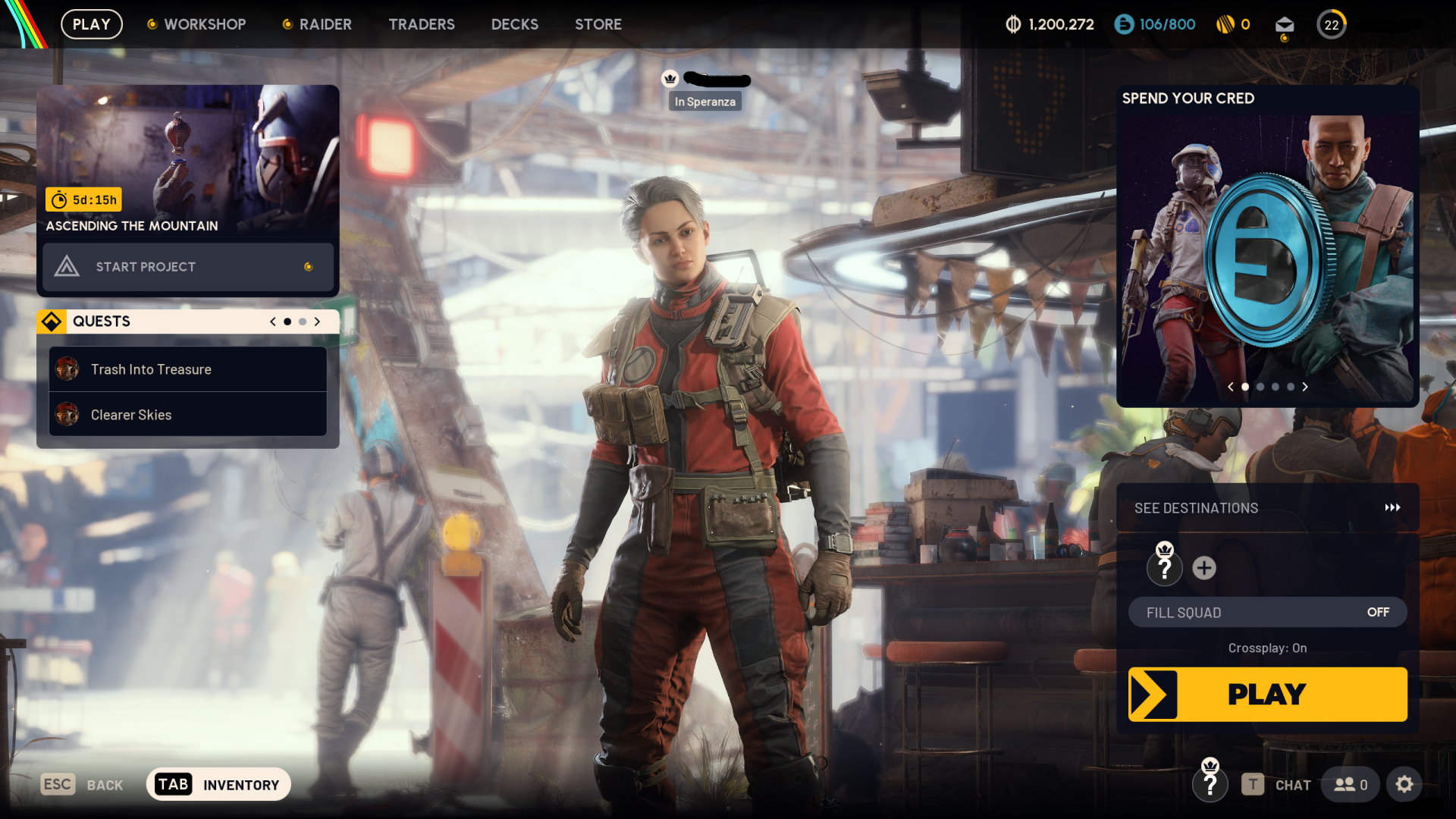Open the Ascending the Mountain banner image
Screen dimensions: 1456x819
click(x=188, y=160)
